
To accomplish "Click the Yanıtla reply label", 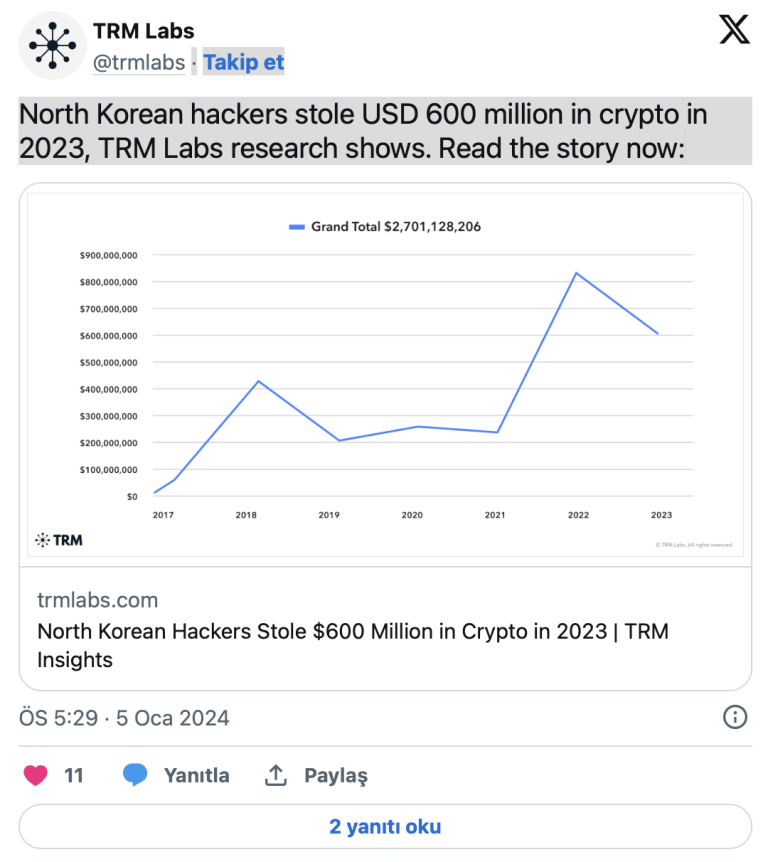I will click(196, 775).
